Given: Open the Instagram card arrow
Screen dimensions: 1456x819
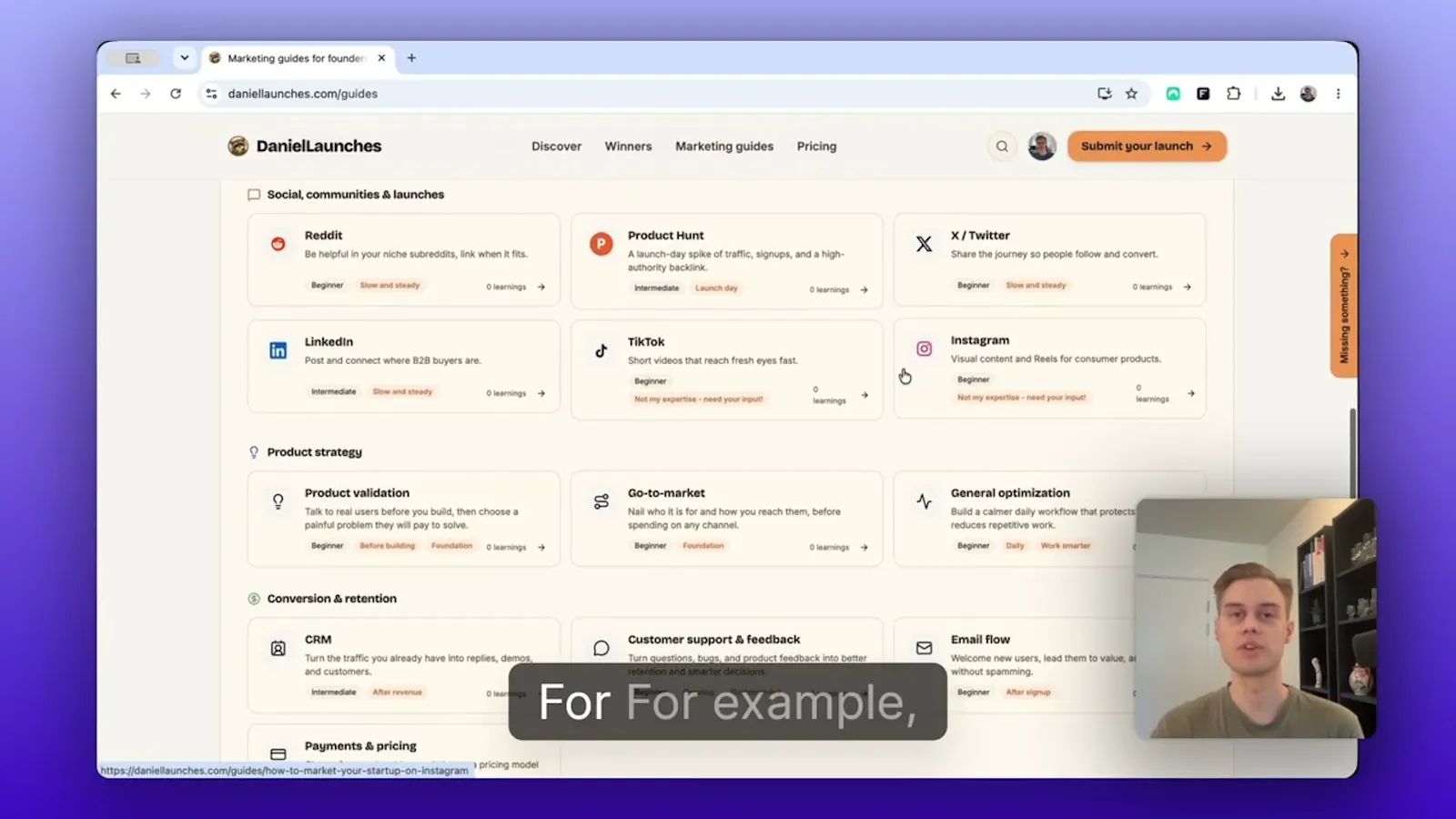Looking at the screenshot, I should 1191,393.
